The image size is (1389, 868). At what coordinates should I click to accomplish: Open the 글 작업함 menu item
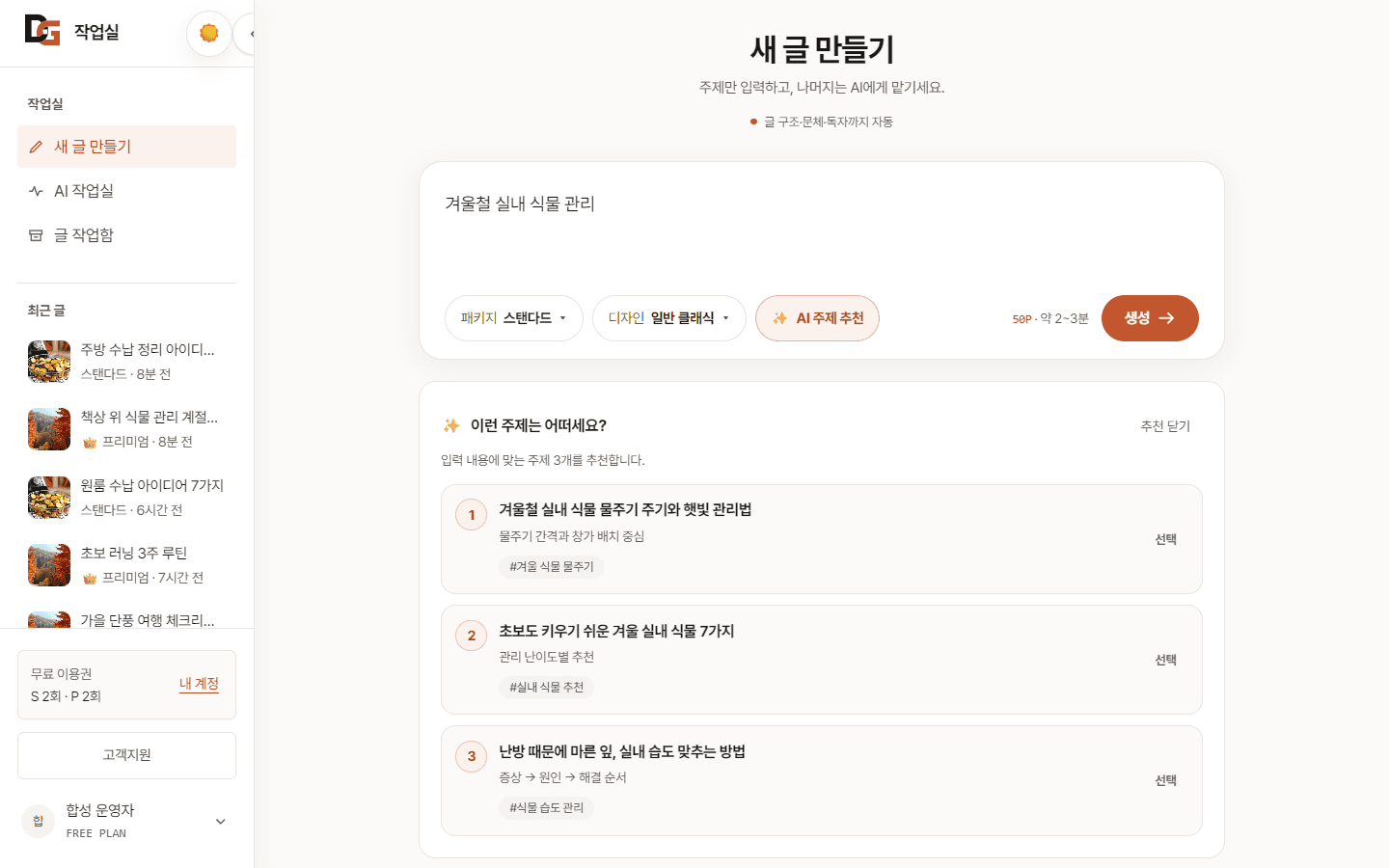[126, 235]
